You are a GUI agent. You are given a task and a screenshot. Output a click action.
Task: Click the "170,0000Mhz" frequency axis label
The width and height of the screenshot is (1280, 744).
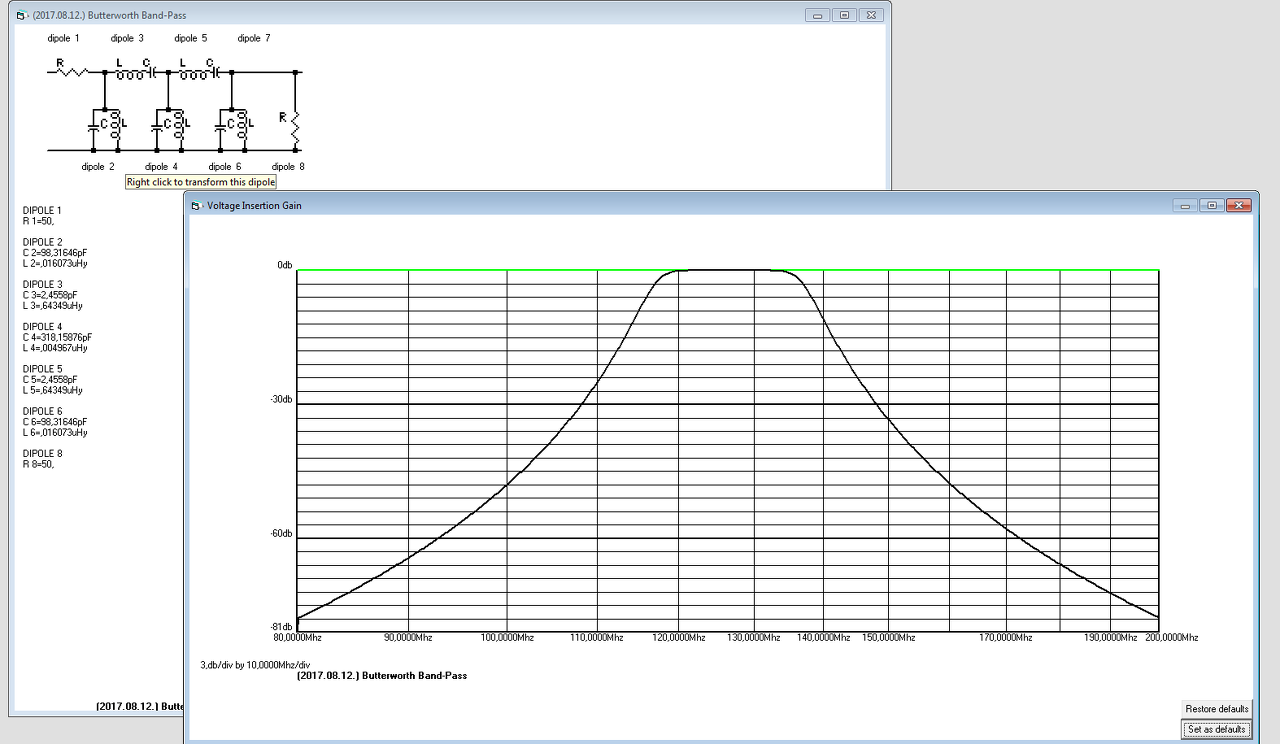tap(1005, 637)
